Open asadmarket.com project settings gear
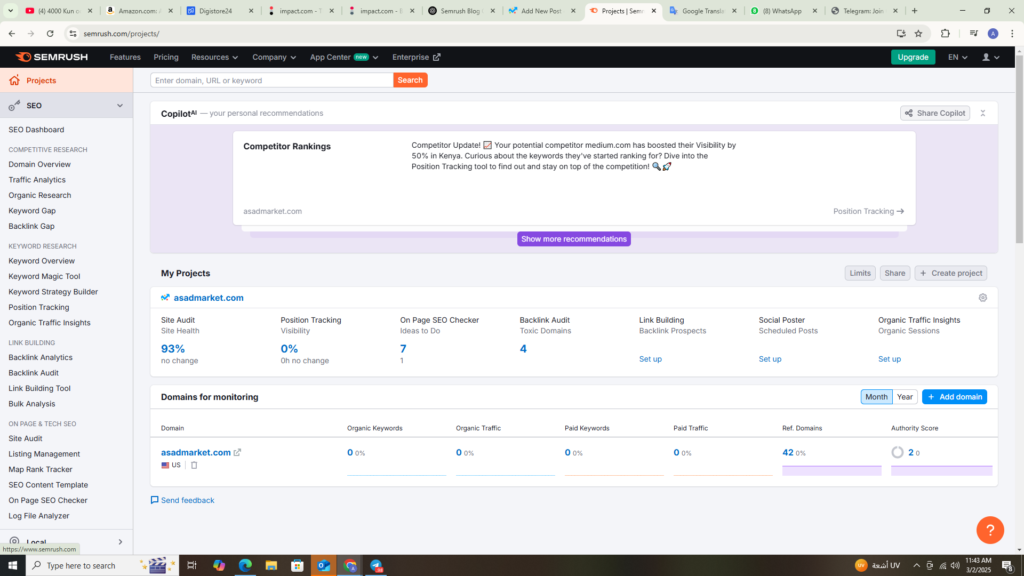 (982, 298)
